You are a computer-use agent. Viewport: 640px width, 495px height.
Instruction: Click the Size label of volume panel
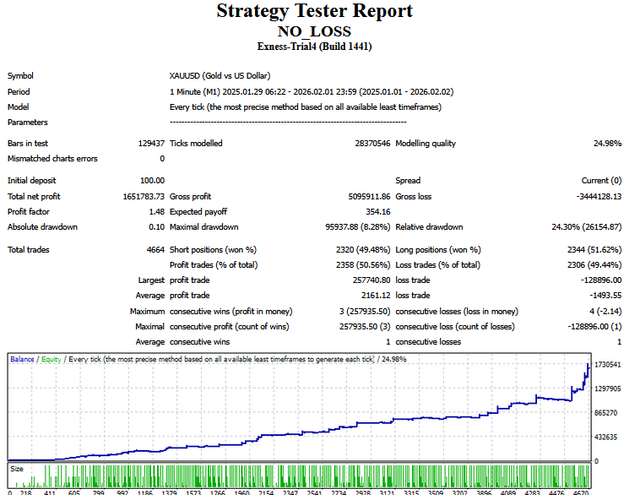tap(17, 466)
